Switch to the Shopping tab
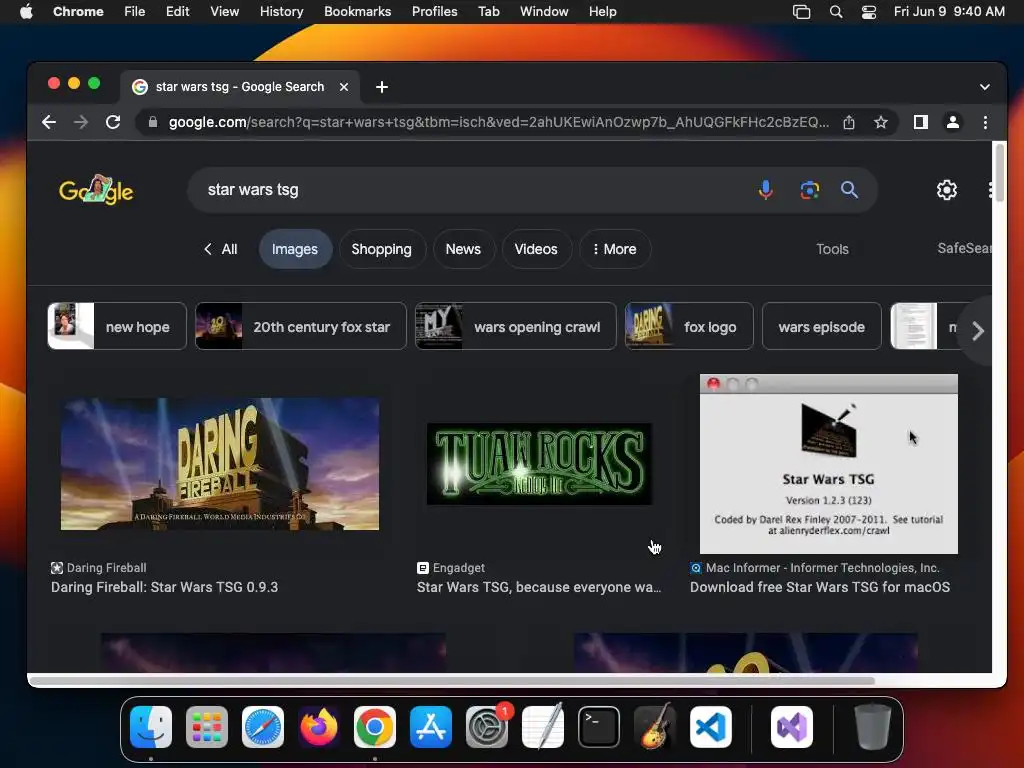The image size is (1024, 768). tap(382, 249)
